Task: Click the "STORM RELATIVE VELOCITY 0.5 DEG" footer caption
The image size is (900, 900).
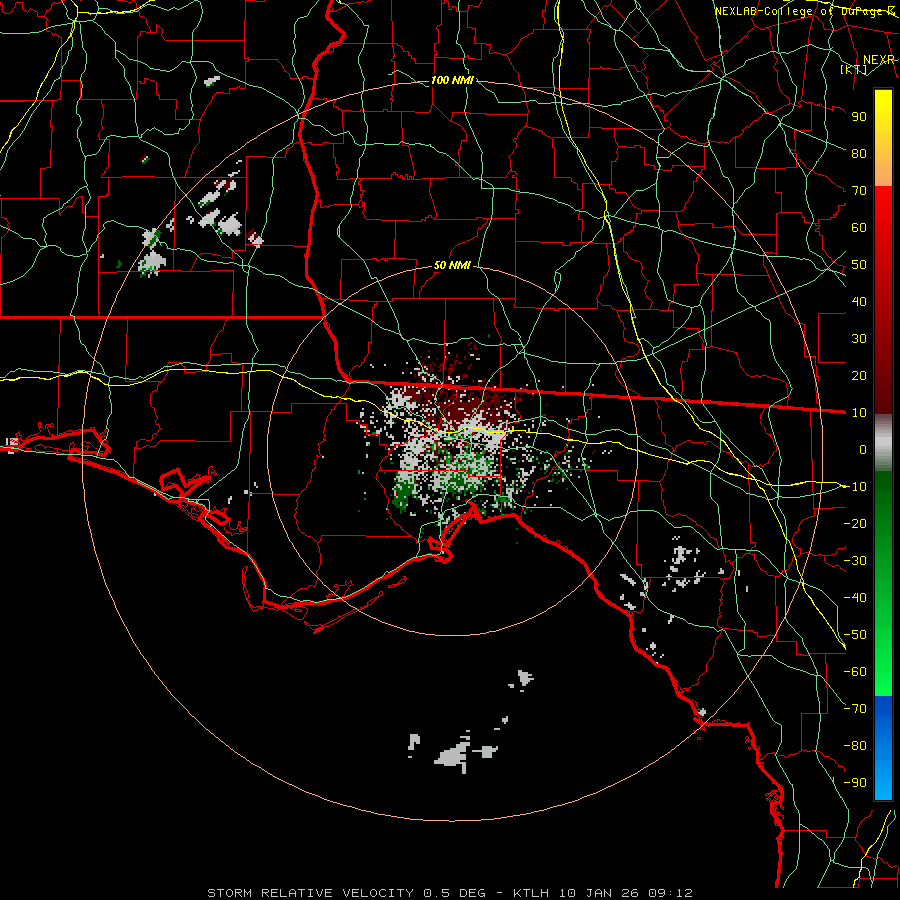Action: [346, 893]
